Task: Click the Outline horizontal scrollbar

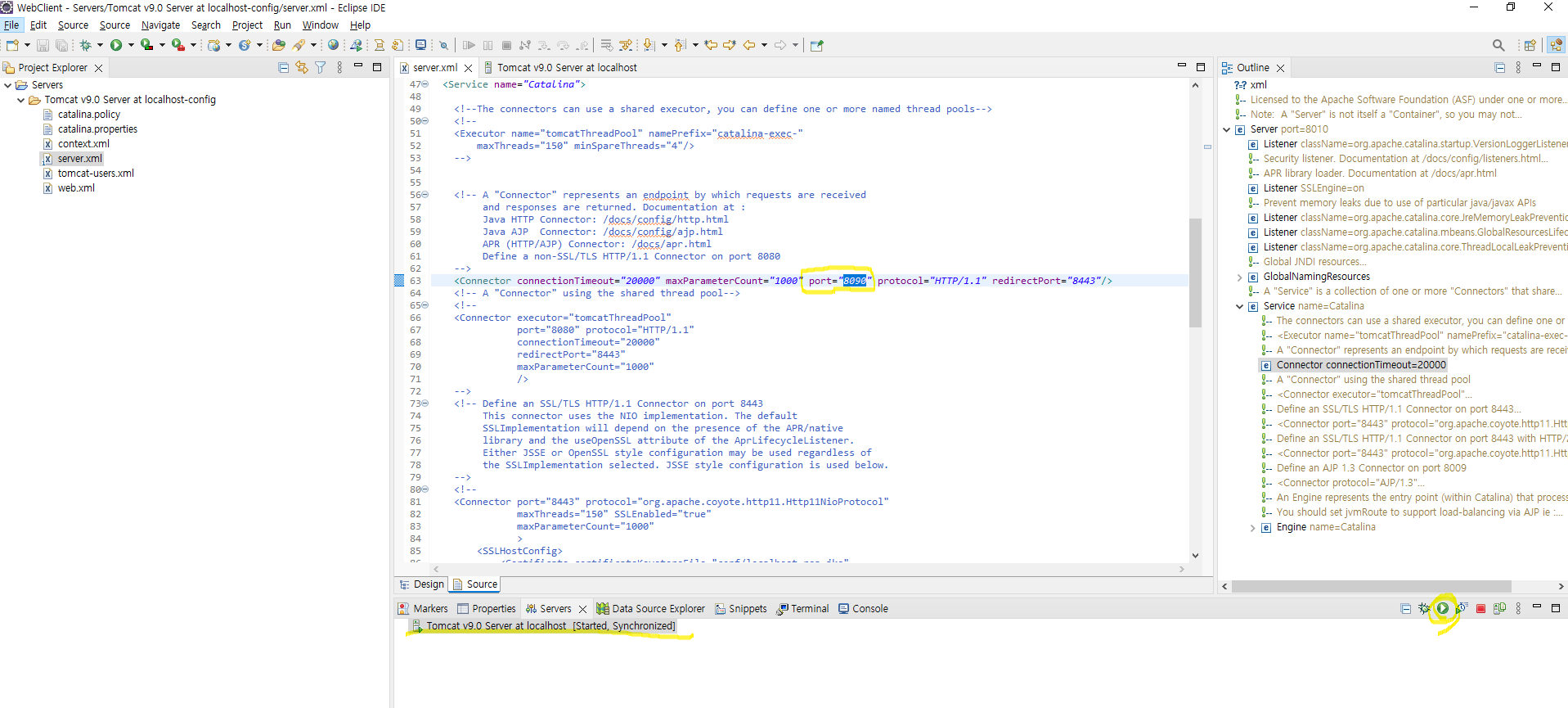Action: 1371,586
